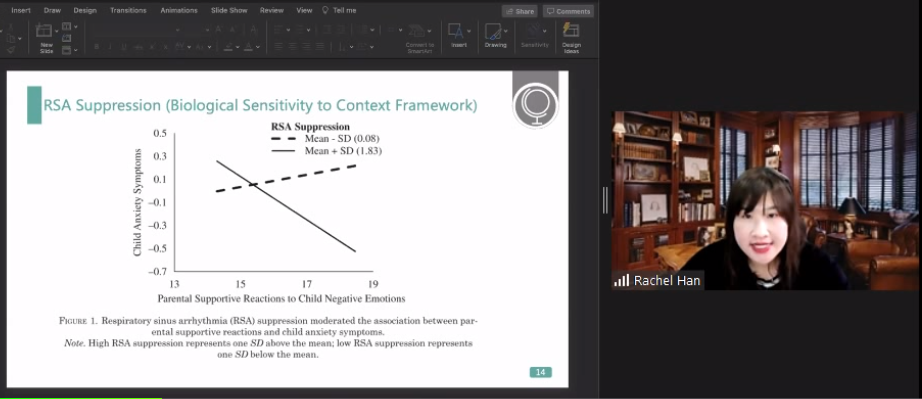This screenshot has width=922, height=399.
Task: Open the font color dropdown arrow
Action: coord(258,46)
